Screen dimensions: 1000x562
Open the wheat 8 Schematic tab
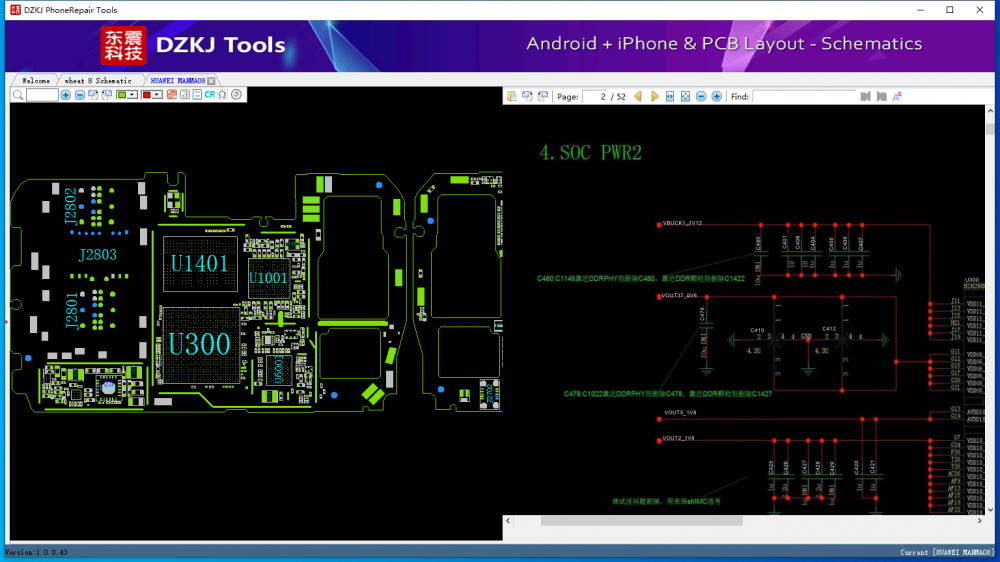[98, 80]
